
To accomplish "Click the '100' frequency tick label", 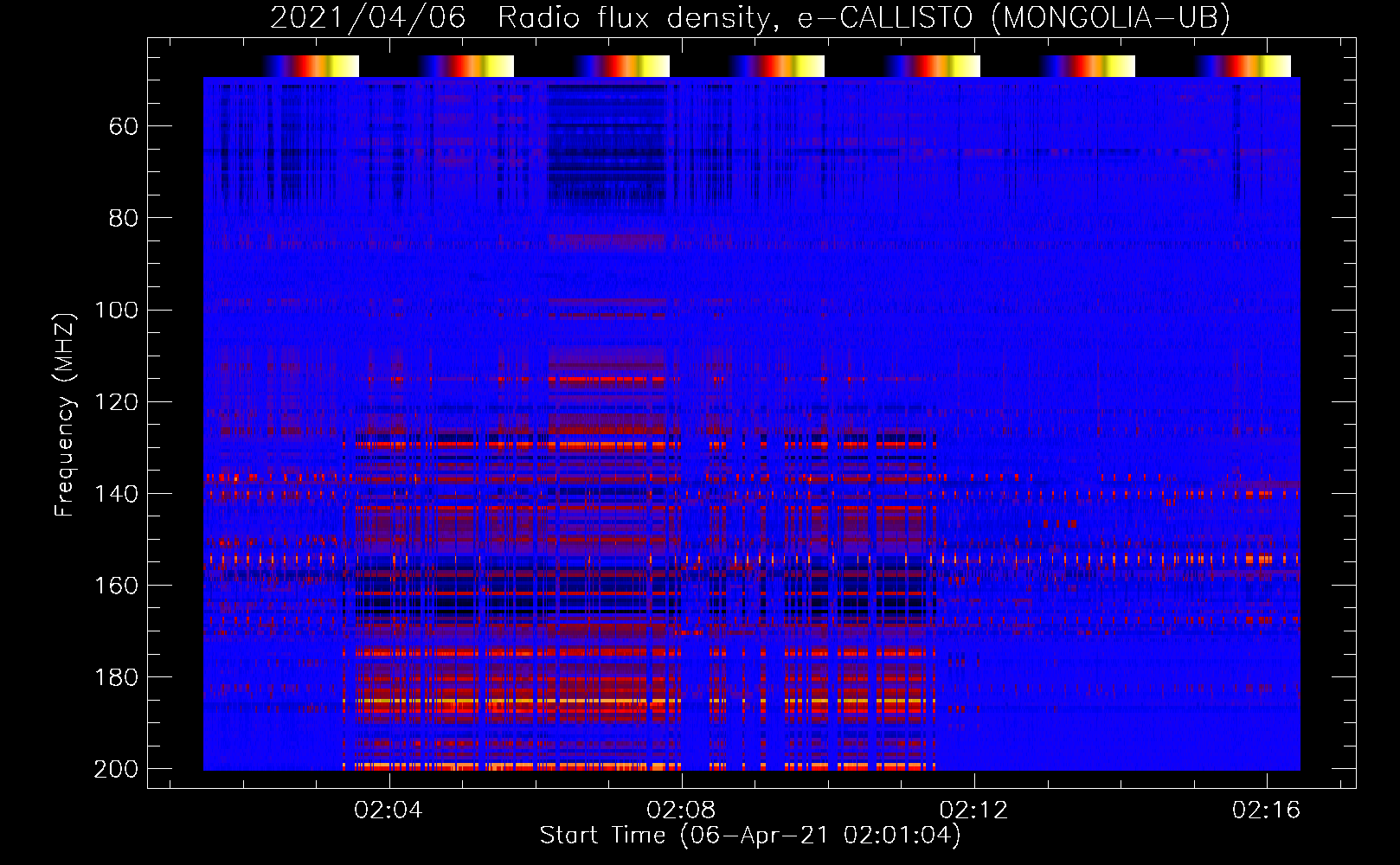I will click(x=116, y=311).
